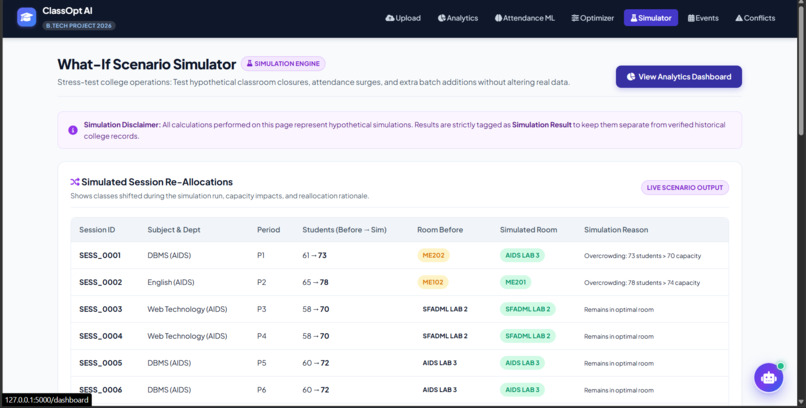The width and height of the screenshot is (806, 408).
Task: Open the Analytics tab
Action: click(x=458, y=18)
